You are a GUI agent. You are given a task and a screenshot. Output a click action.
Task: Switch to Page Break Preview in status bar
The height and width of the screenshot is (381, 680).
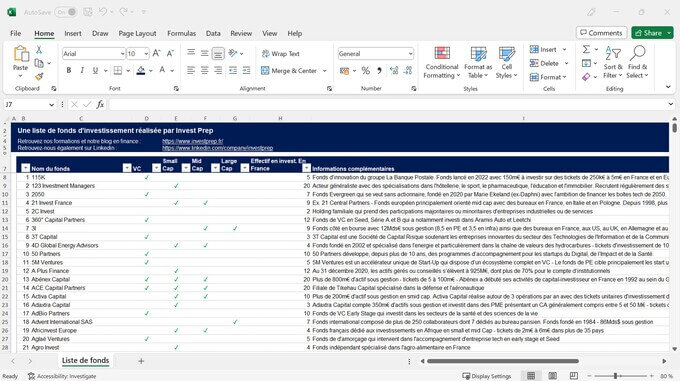pos(573,376)
